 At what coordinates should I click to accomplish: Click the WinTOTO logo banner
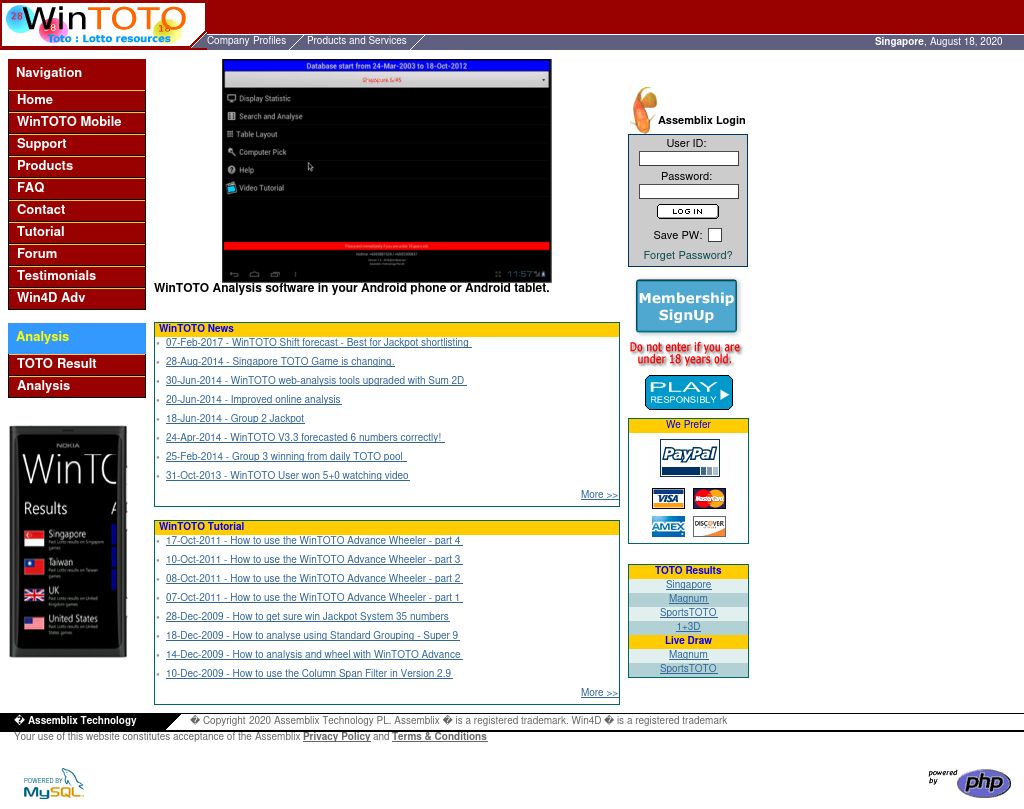click(103, 24)
